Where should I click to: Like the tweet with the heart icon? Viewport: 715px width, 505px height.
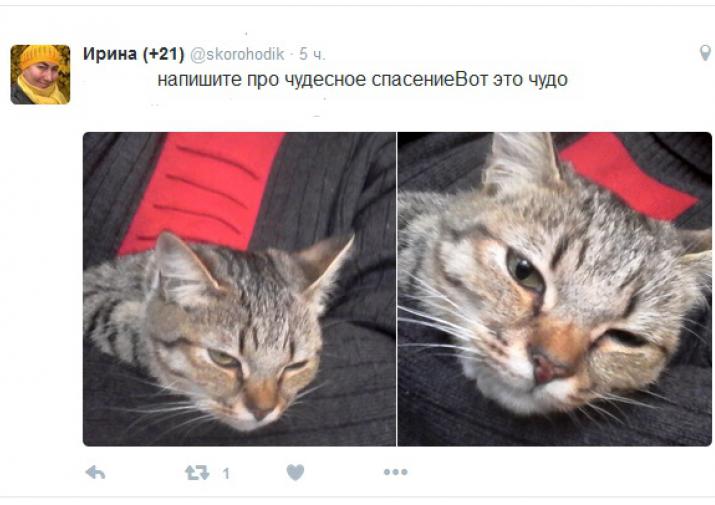pos(295,473)
